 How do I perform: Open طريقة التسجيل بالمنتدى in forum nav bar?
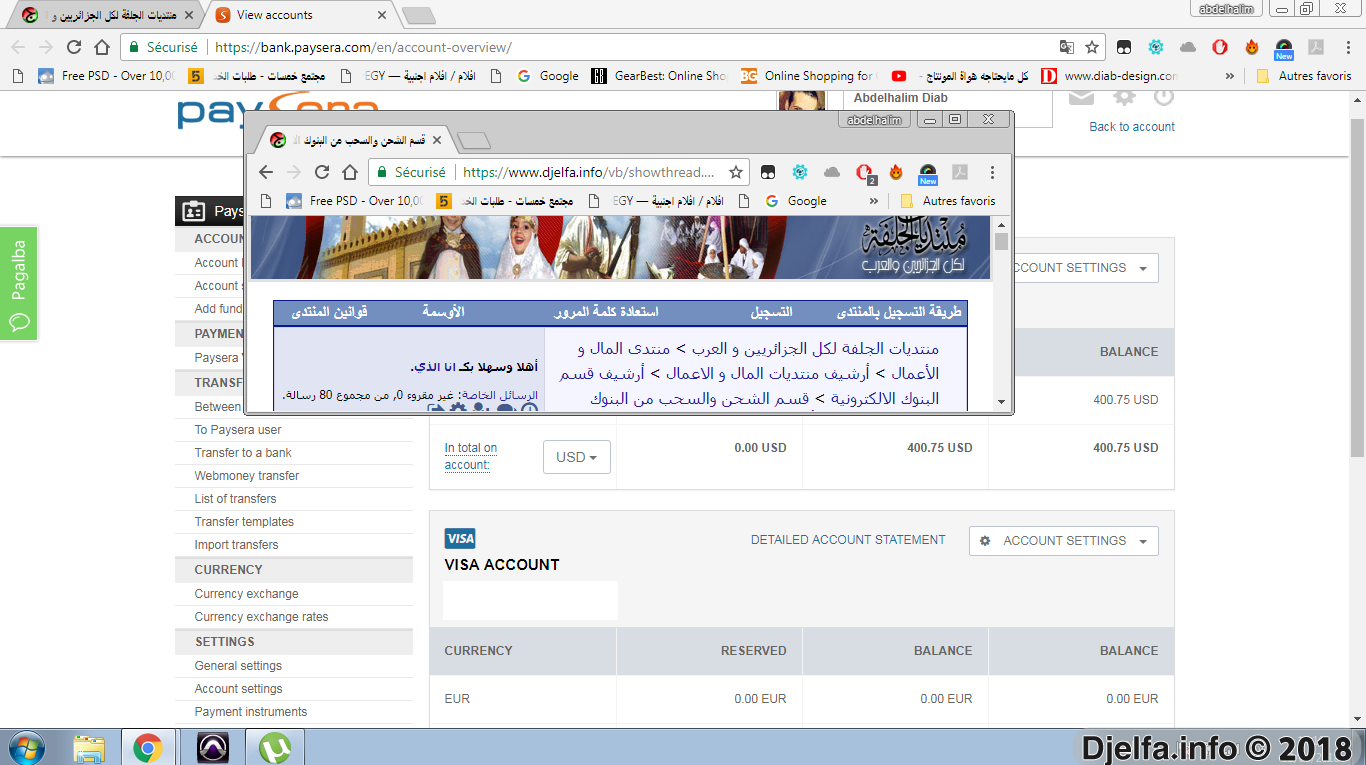898,312
